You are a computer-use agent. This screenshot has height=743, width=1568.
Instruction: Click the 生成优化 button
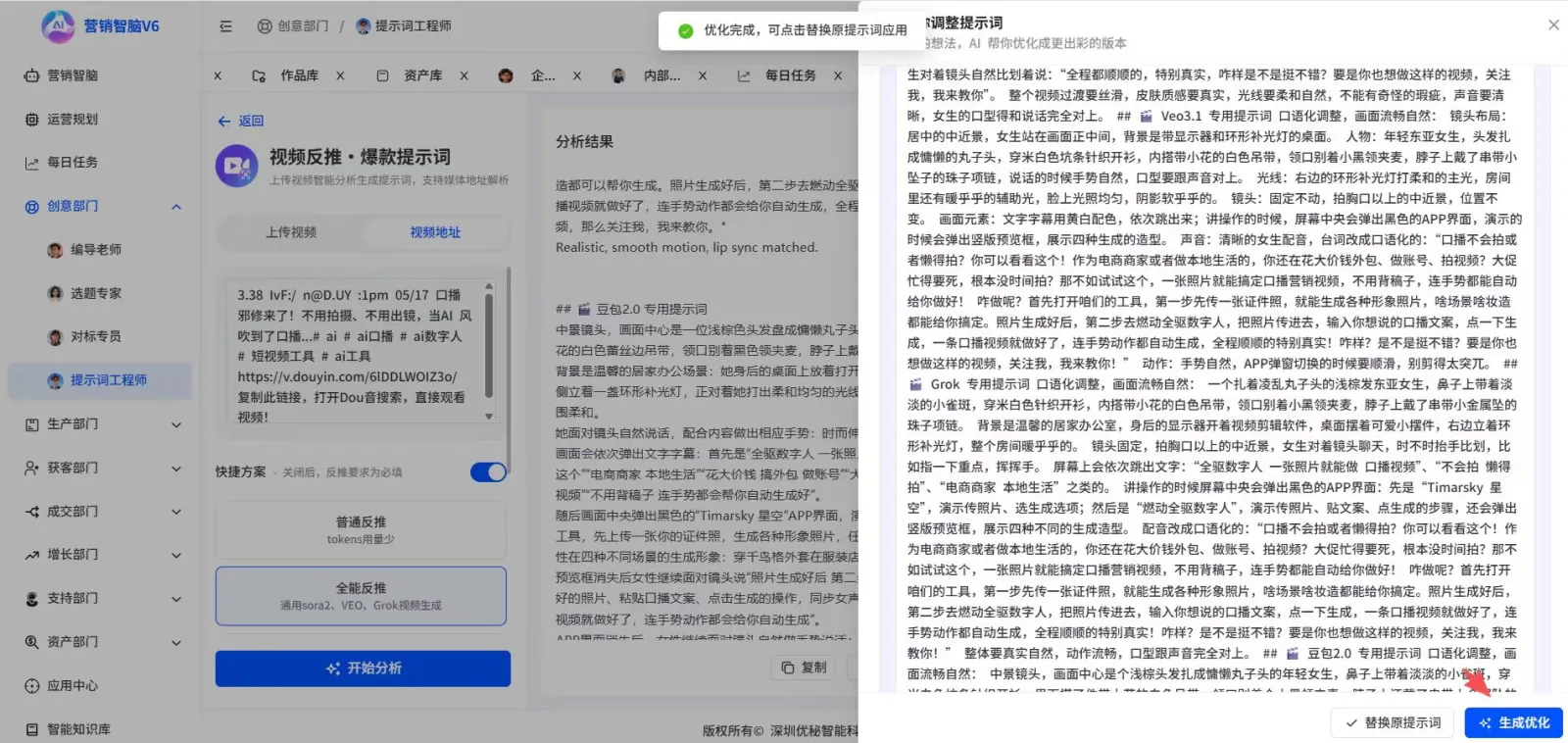click(x=1513, y=723)
